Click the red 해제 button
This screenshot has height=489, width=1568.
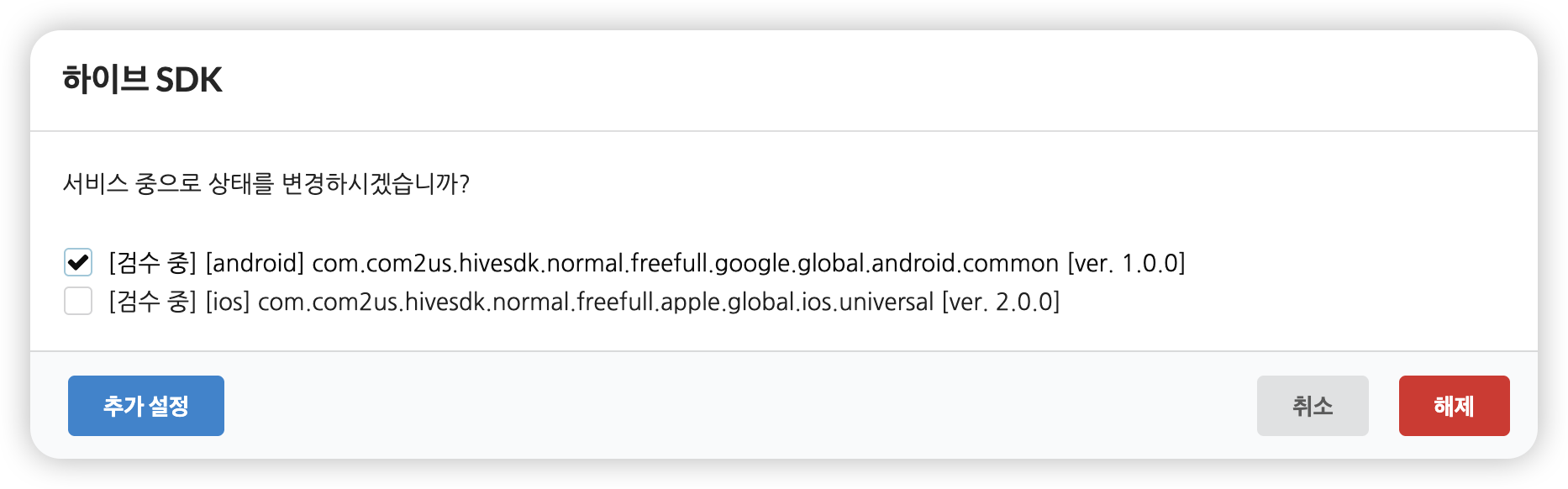(1454, 406)
